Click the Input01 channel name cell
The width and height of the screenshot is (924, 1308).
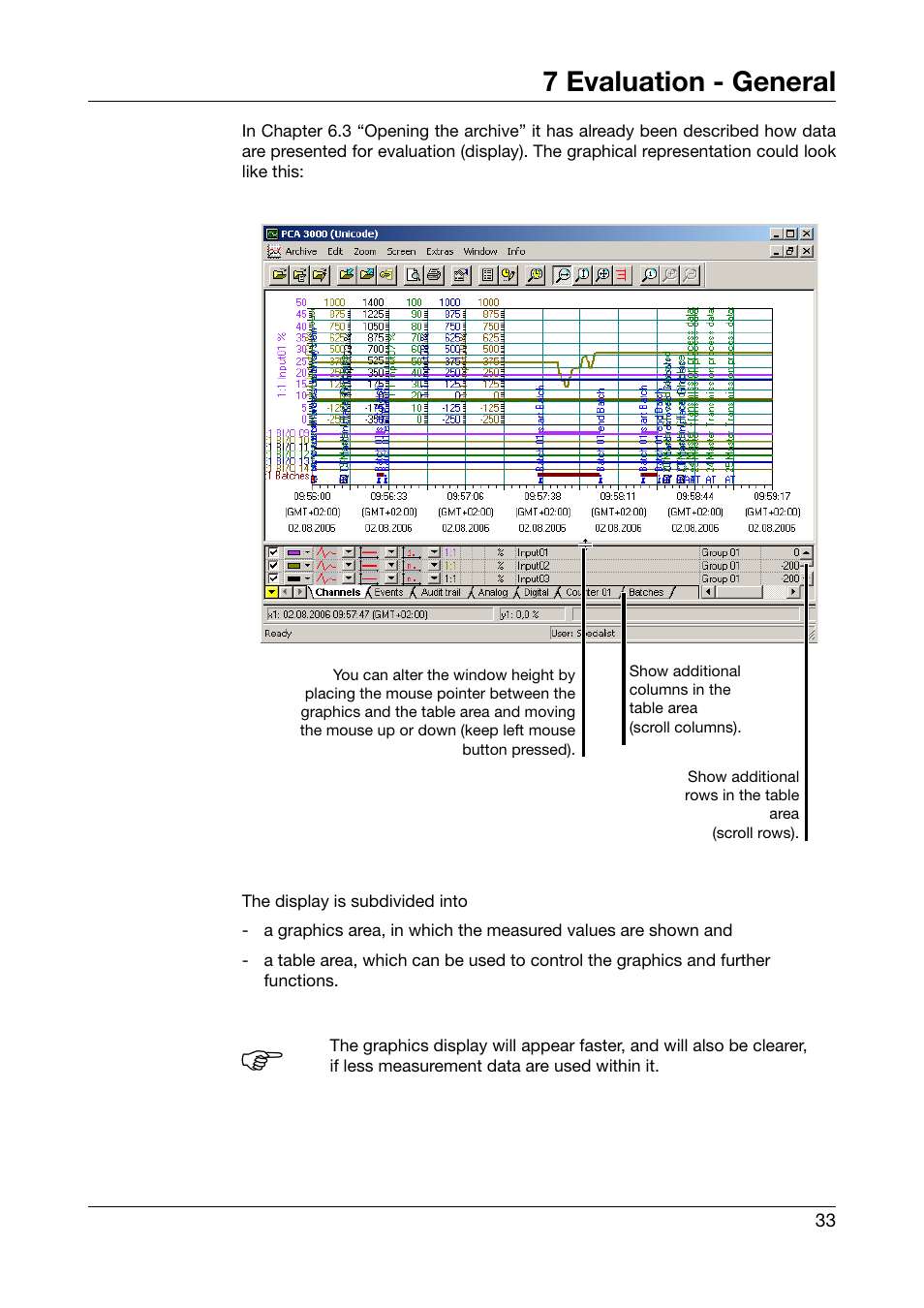tap(605, 552)
